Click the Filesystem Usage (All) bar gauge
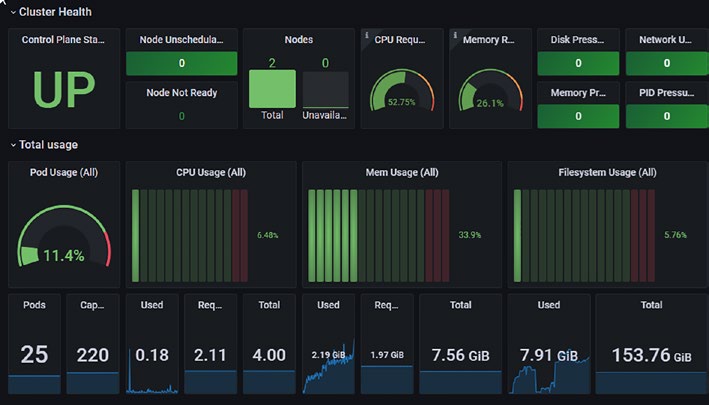The width and height of the screenshot is (709, 405). click(x=584, y=235)
